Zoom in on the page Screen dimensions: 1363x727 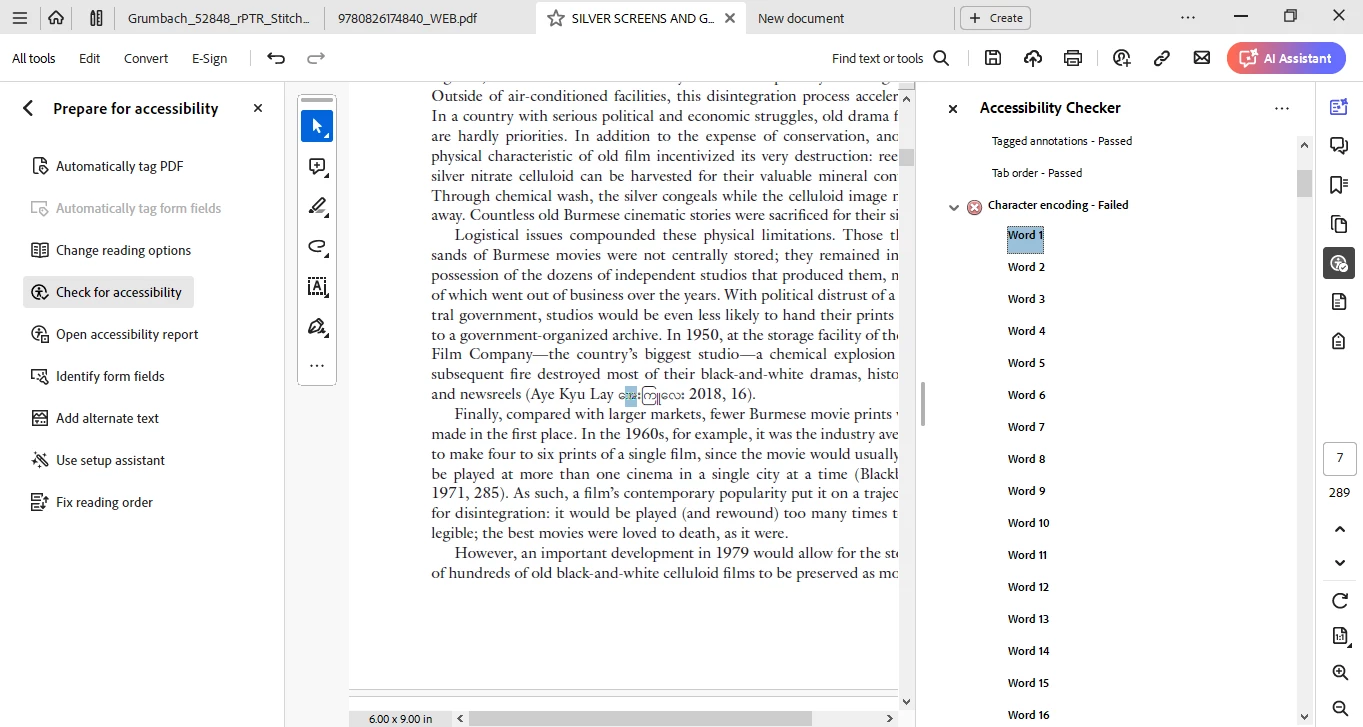click(1340, 673)
